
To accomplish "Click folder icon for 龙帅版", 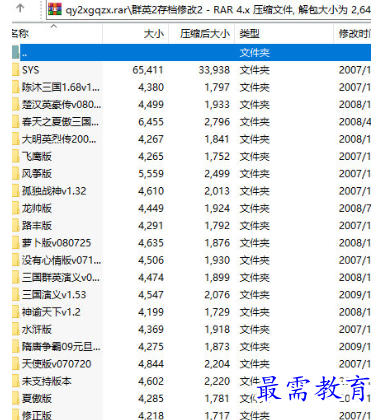I will pos(16,208).
